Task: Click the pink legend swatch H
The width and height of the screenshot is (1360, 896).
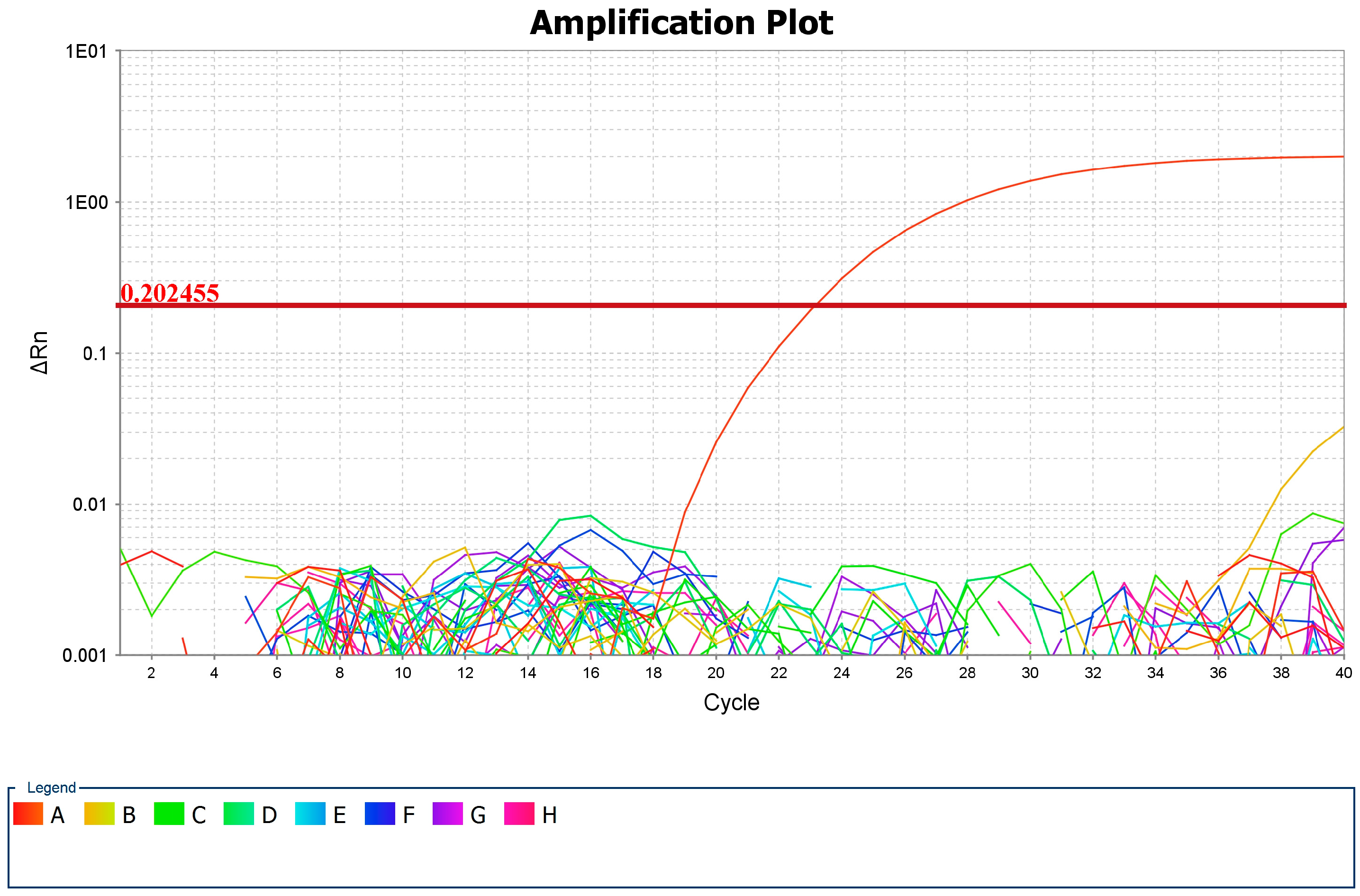Action: 519,814
